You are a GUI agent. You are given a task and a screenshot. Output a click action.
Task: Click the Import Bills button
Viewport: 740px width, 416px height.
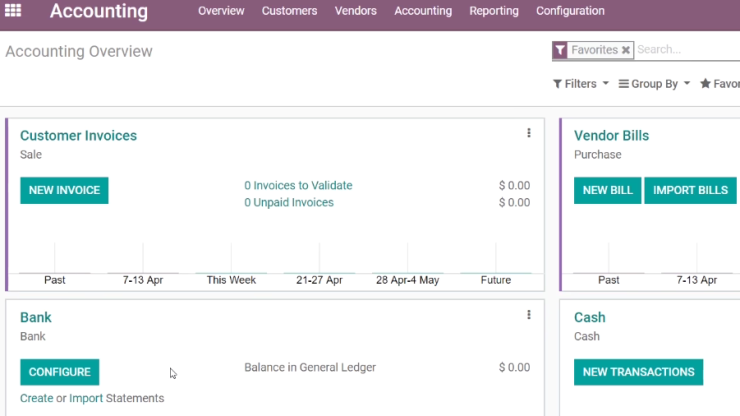[x=690, y=190]
